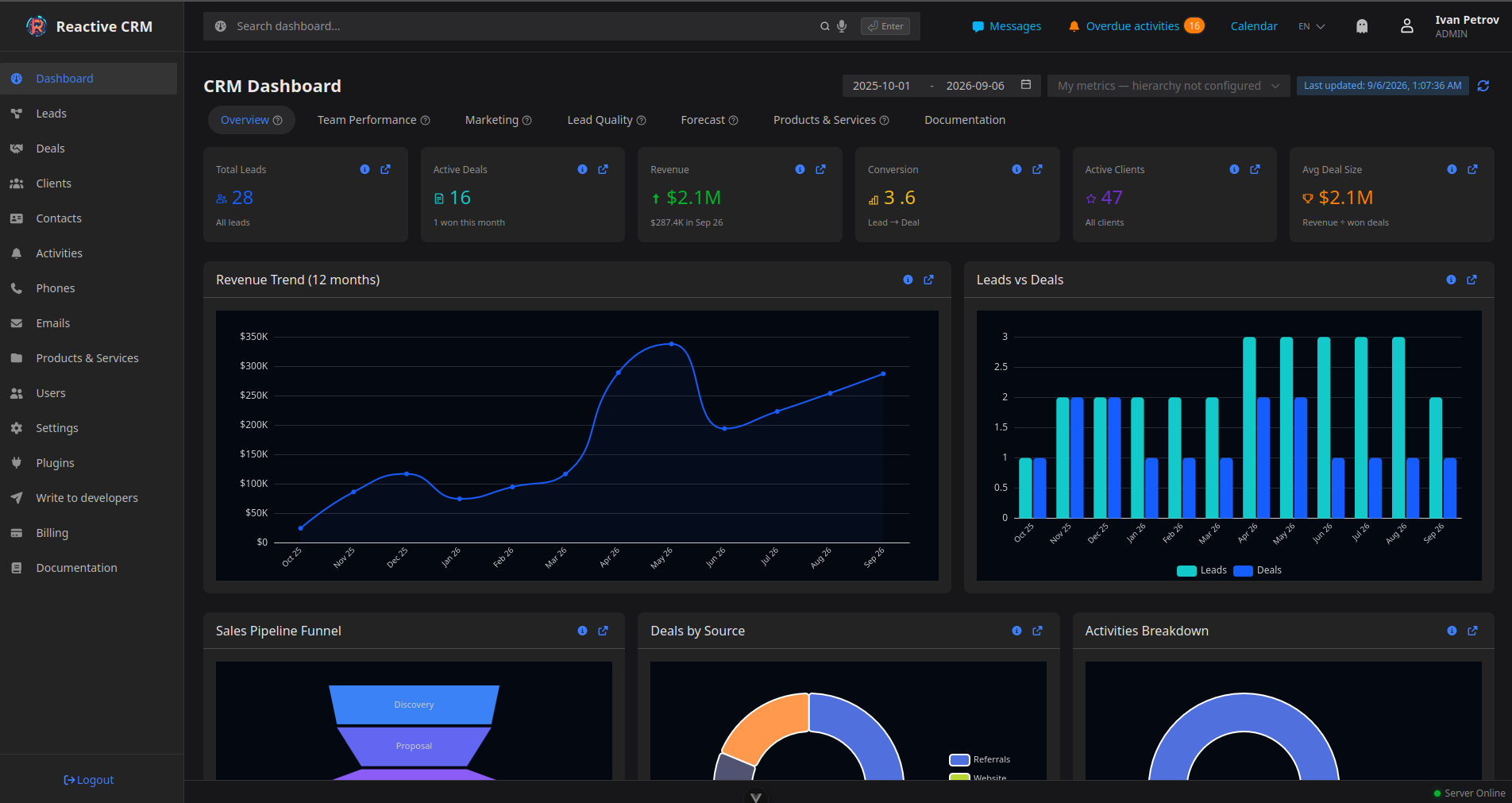The image size is (1512, 803).
Task: Expand Revenue Trend chart external icon
Action: 928,280
